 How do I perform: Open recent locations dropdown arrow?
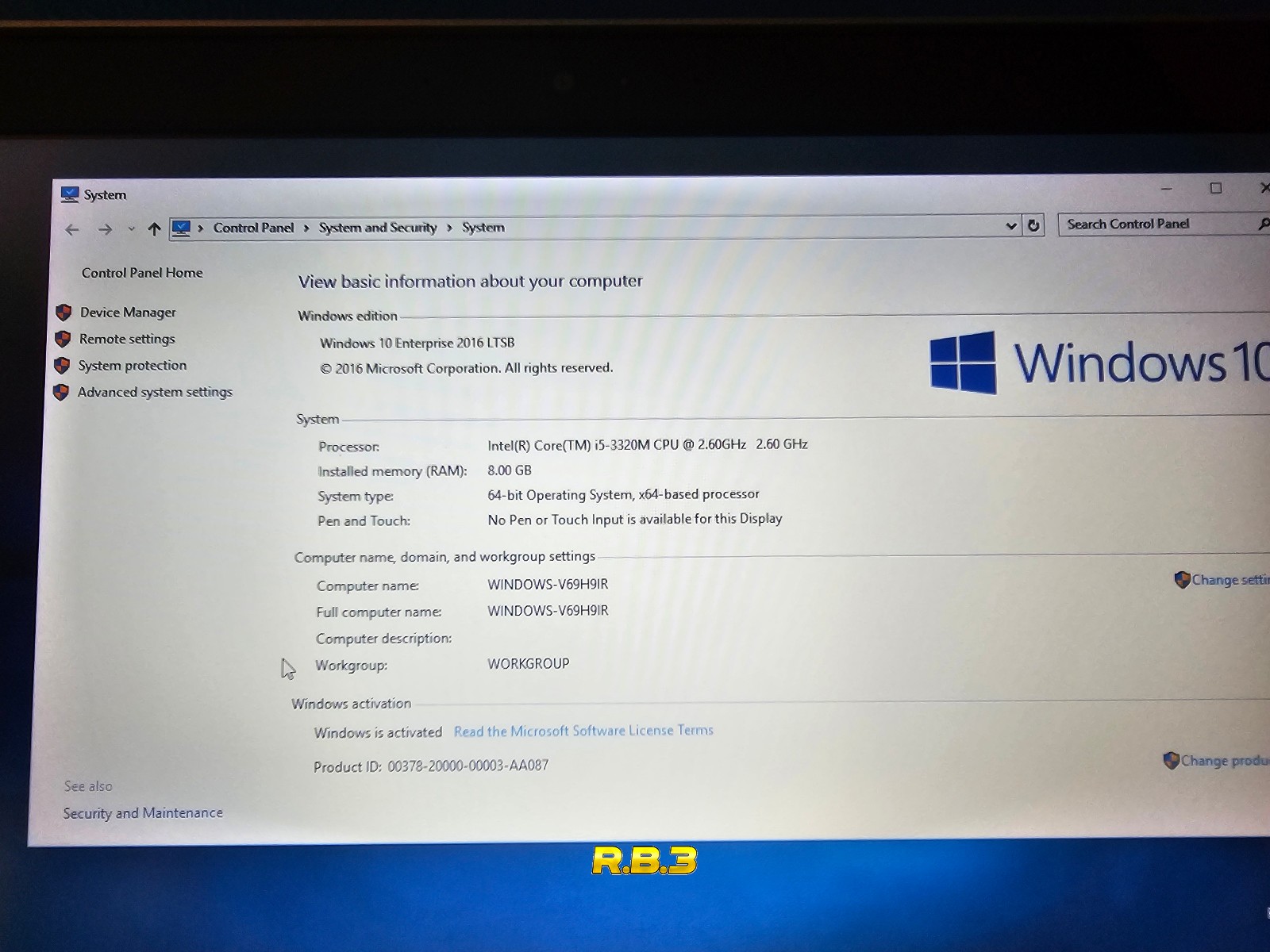[x=131, y=229]
